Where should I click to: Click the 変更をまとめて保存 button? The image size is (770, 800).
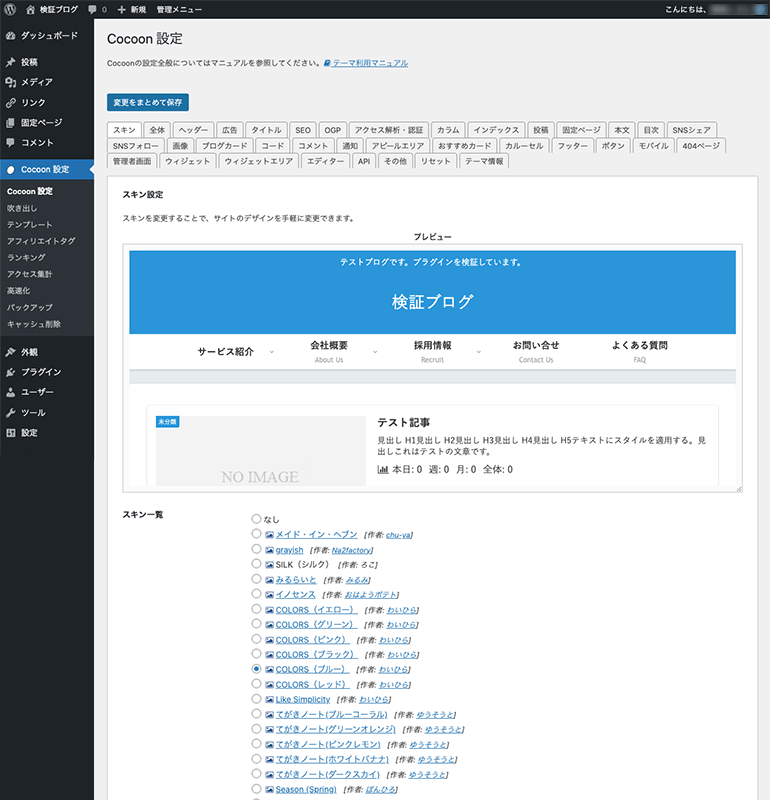pos(148,102)
